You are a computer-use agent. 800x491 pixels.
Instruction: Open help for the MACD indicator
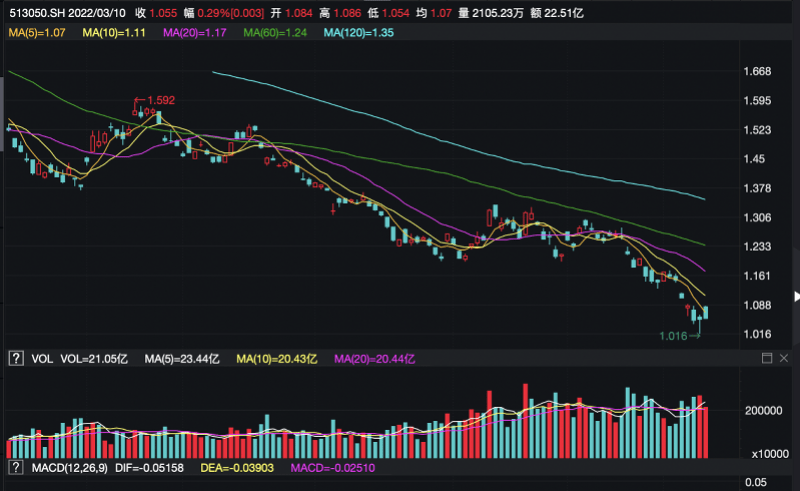(15, 467)
